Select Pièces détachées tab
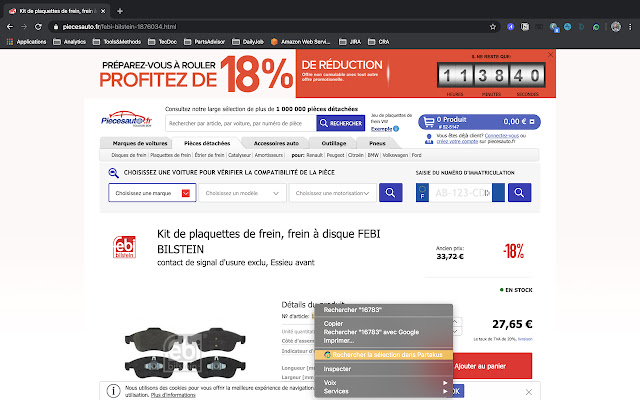 (x=207, y=143)
